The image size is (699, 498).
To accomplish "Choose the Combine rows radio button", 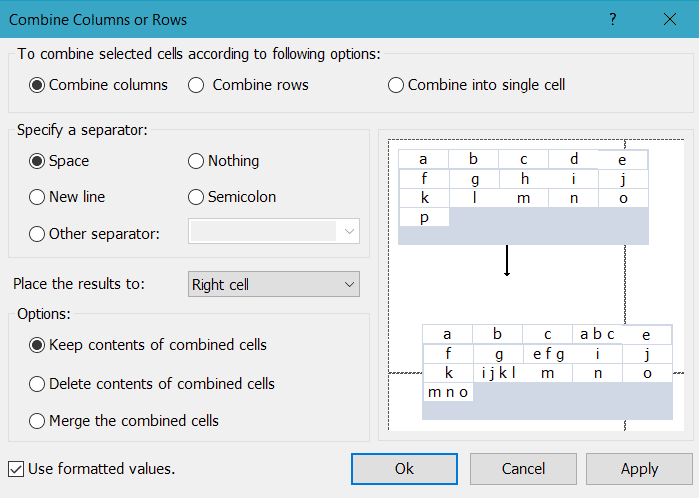I will [x=197, y=85].
